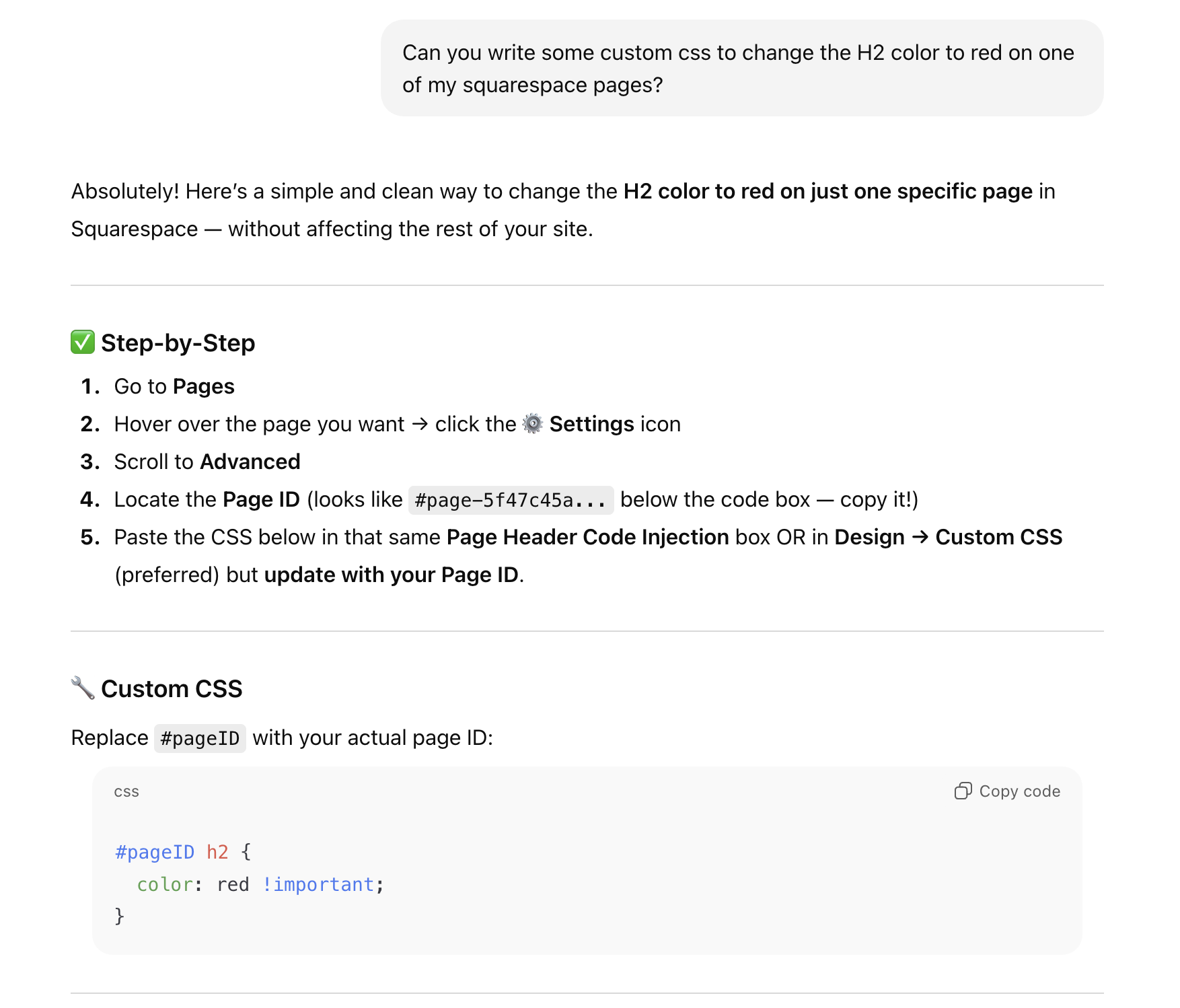Click the arrow symbol in step 2
The height and width of the screenshot is (1008, 1180).
(x=420, y=424)
